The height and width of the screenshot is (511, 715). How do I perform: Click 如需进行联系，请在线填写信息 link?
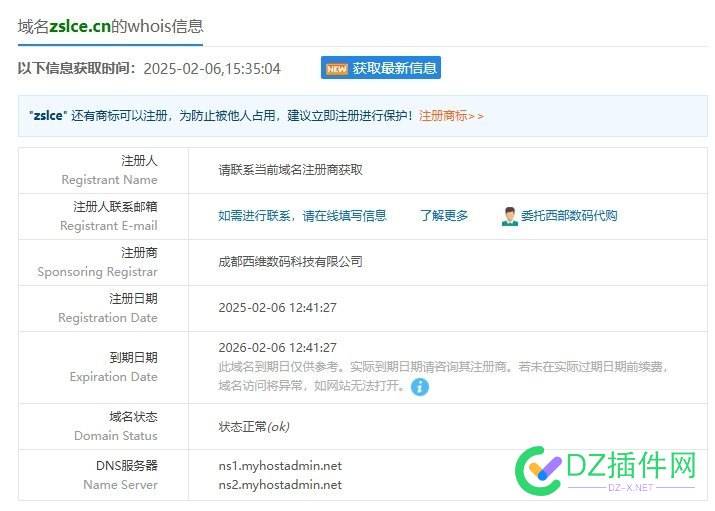point(302,216)
